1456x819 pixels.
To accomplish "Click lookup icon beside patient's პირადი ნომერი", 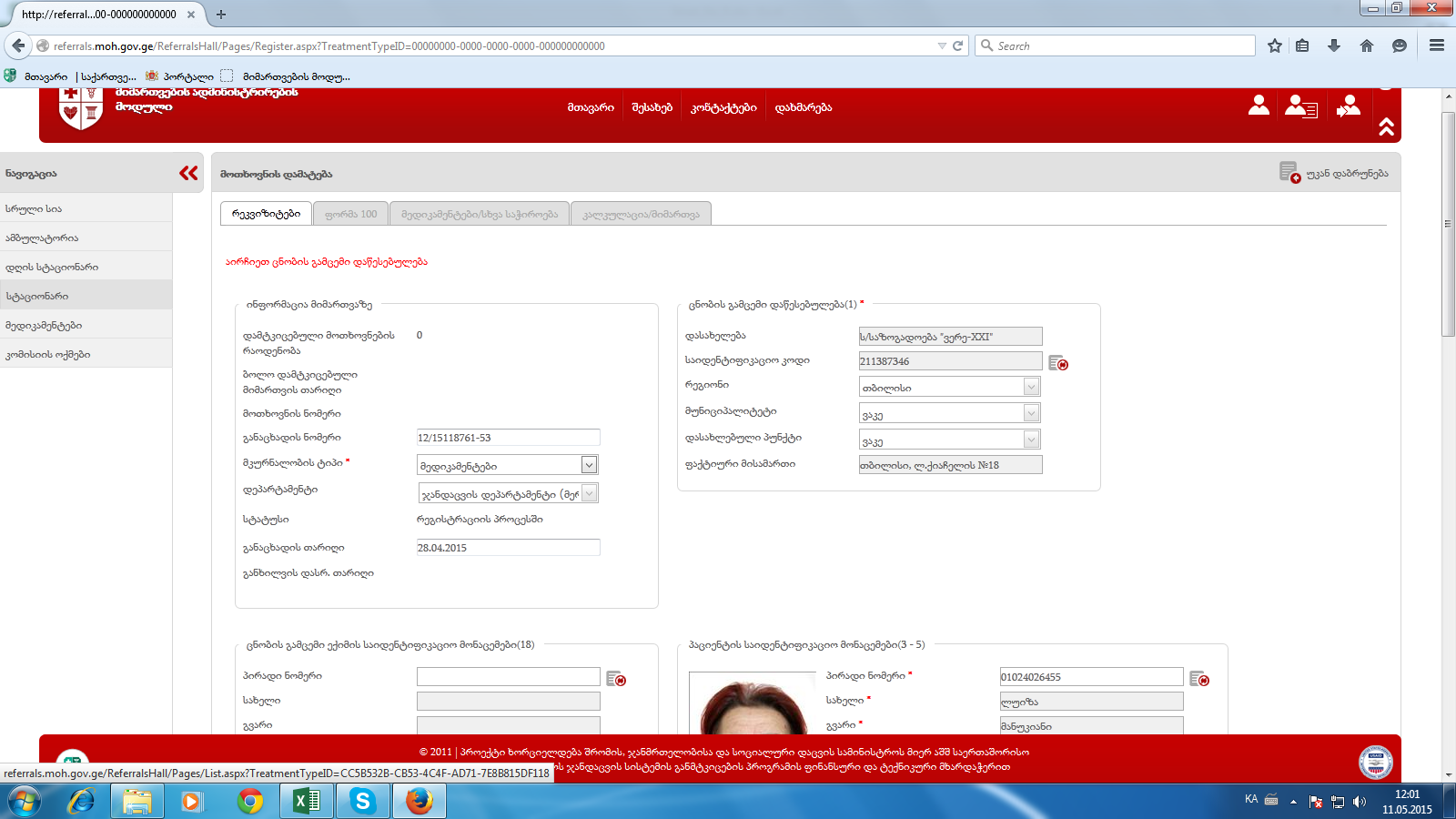I will pos(1199,679).
